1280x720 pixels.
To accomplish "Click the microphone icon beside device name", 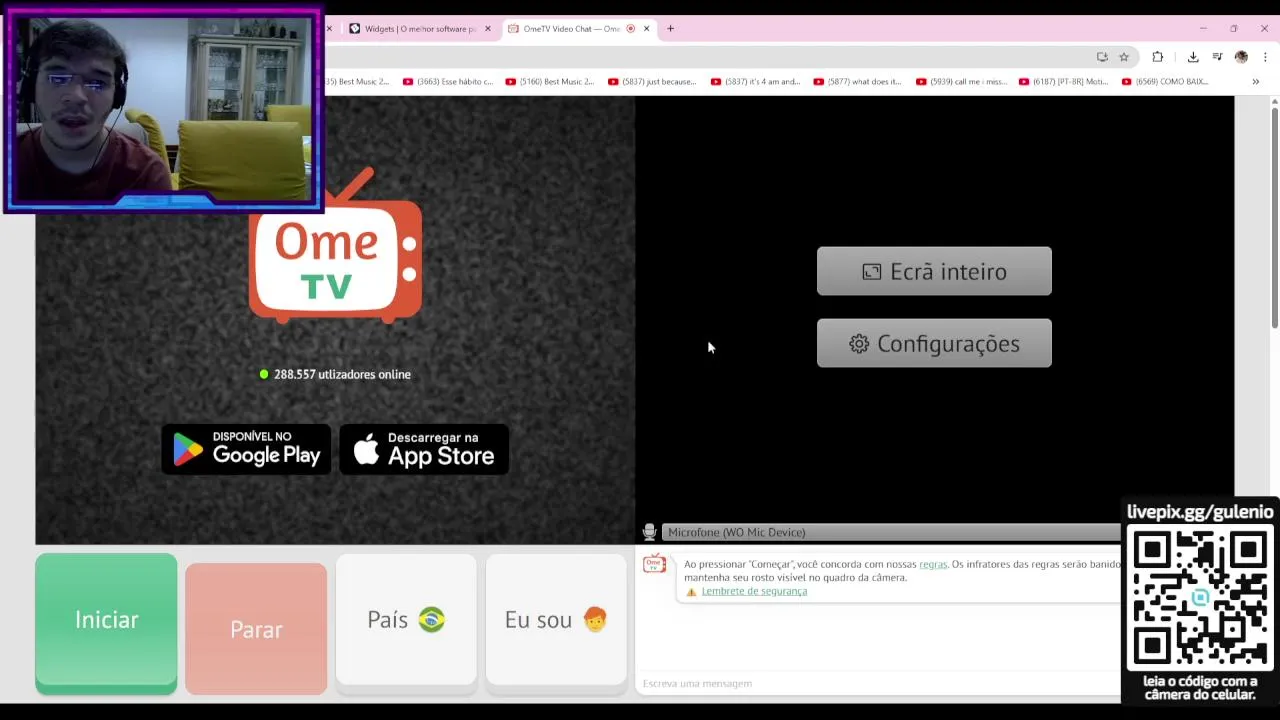I will point(649,532).
